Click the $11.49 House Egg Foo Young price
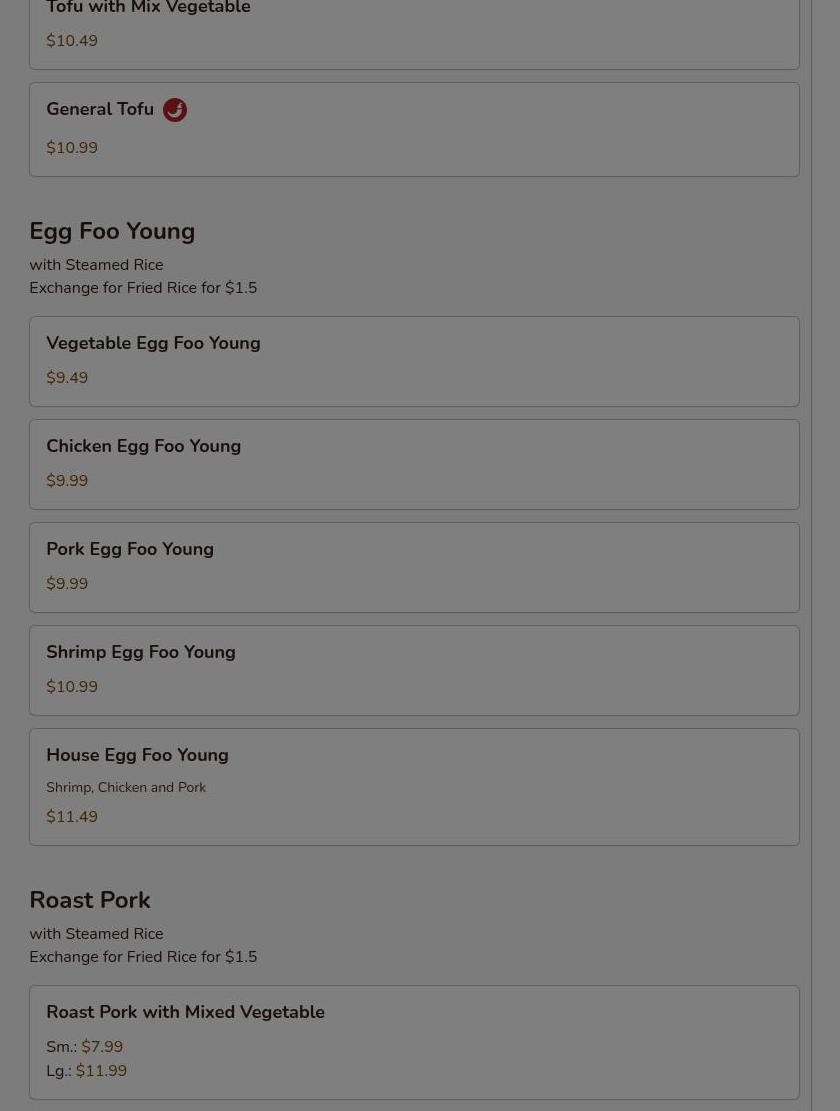The image size is (840, 1111). (72, 817)
